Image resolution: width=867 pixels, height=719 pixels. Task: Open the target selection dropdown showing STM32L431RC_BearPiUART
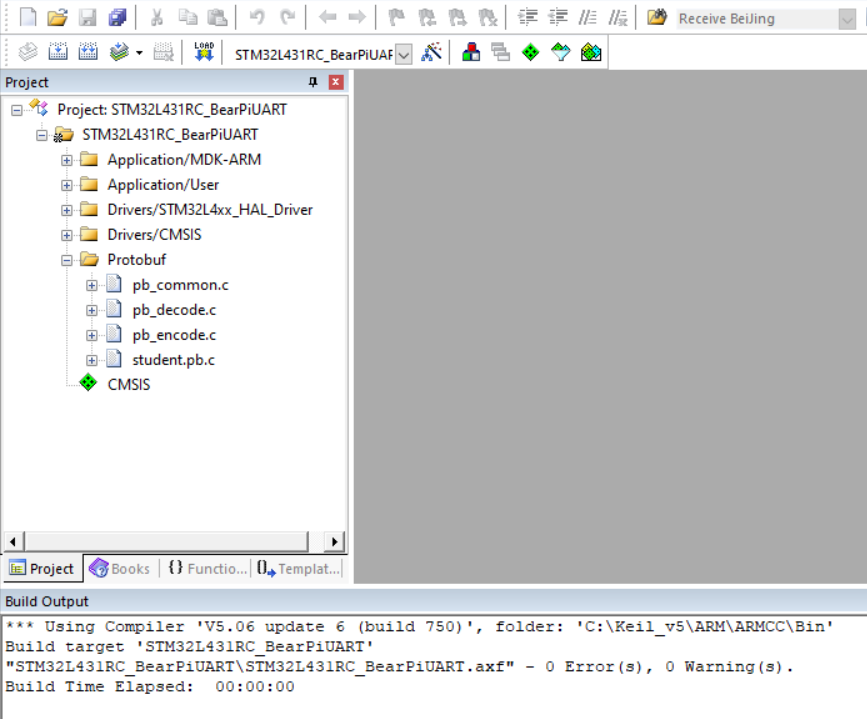coord(403,55)
